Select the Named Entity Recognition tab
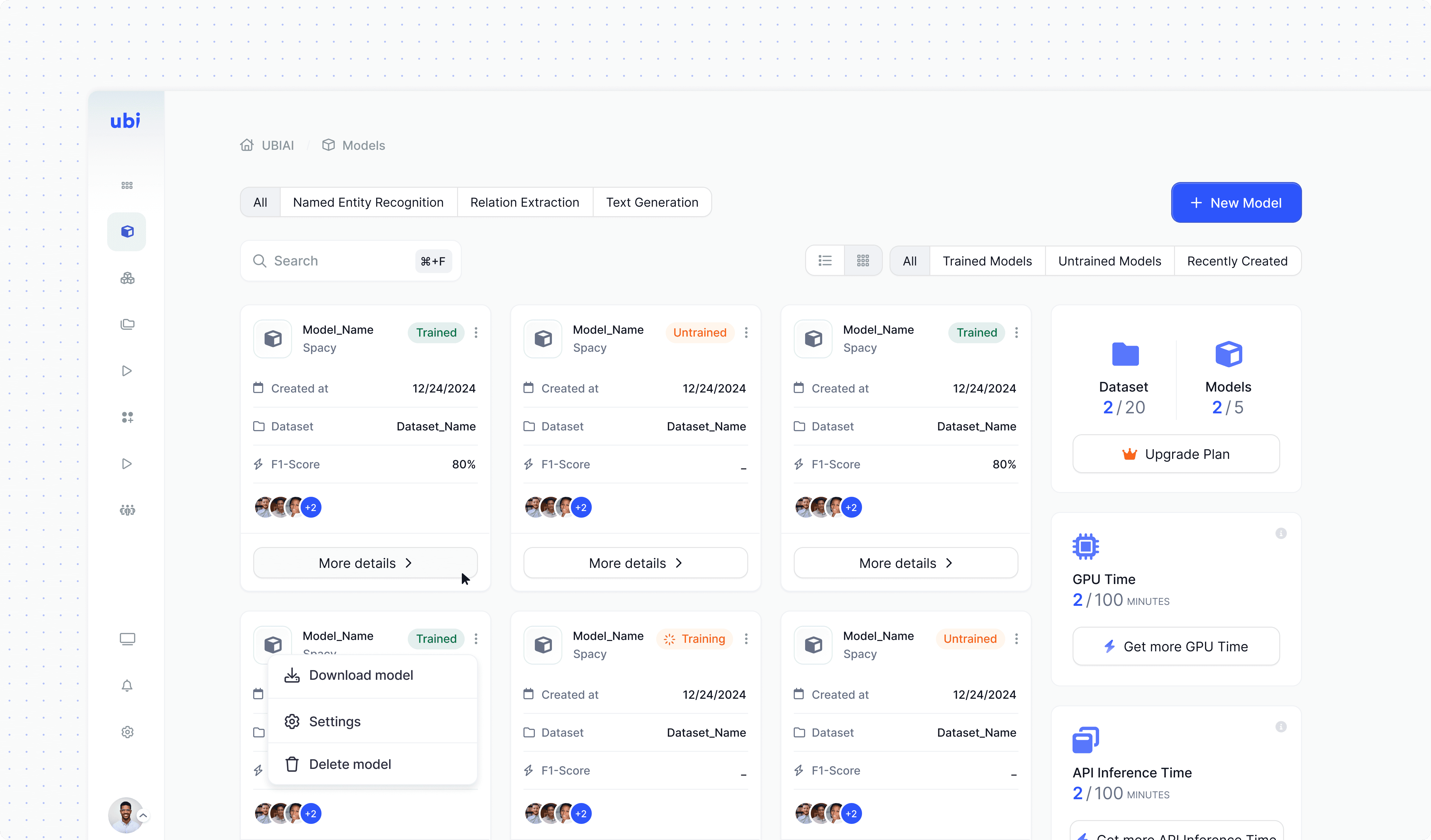Viewport: 1431px width, 840px height. [368, 203]
